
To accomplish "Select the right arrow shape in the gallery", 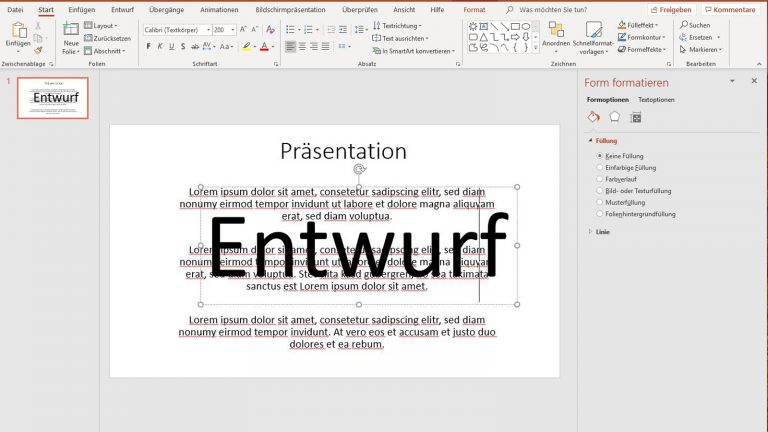I will (515, 37).
